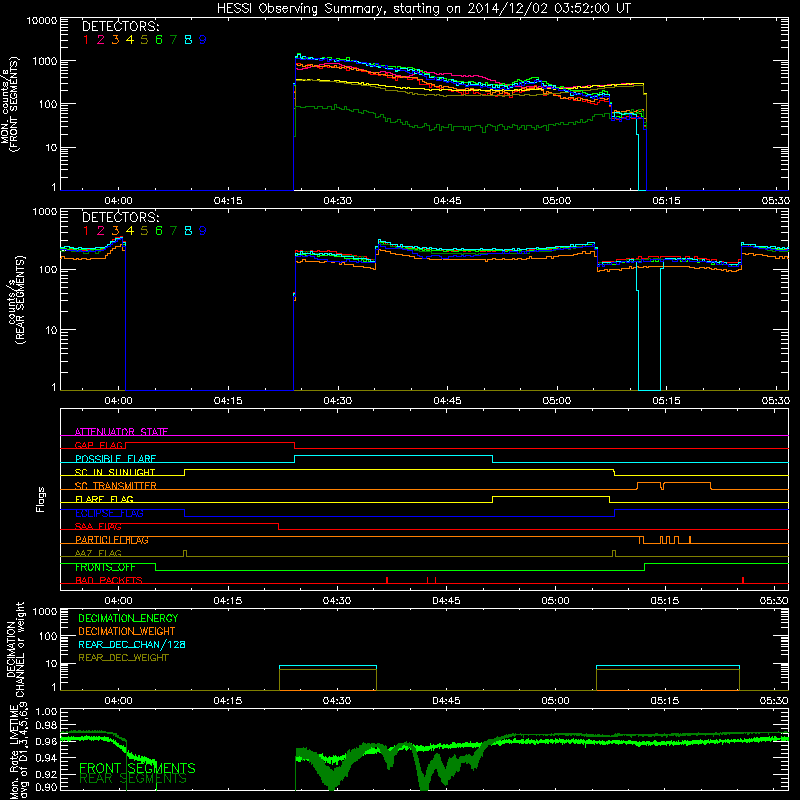The width and height of the screenshot is (800, 800).
Task: Click the MON. counts/s (FRONT SEGMENTS) axis title
Action: tap(9, 105)
